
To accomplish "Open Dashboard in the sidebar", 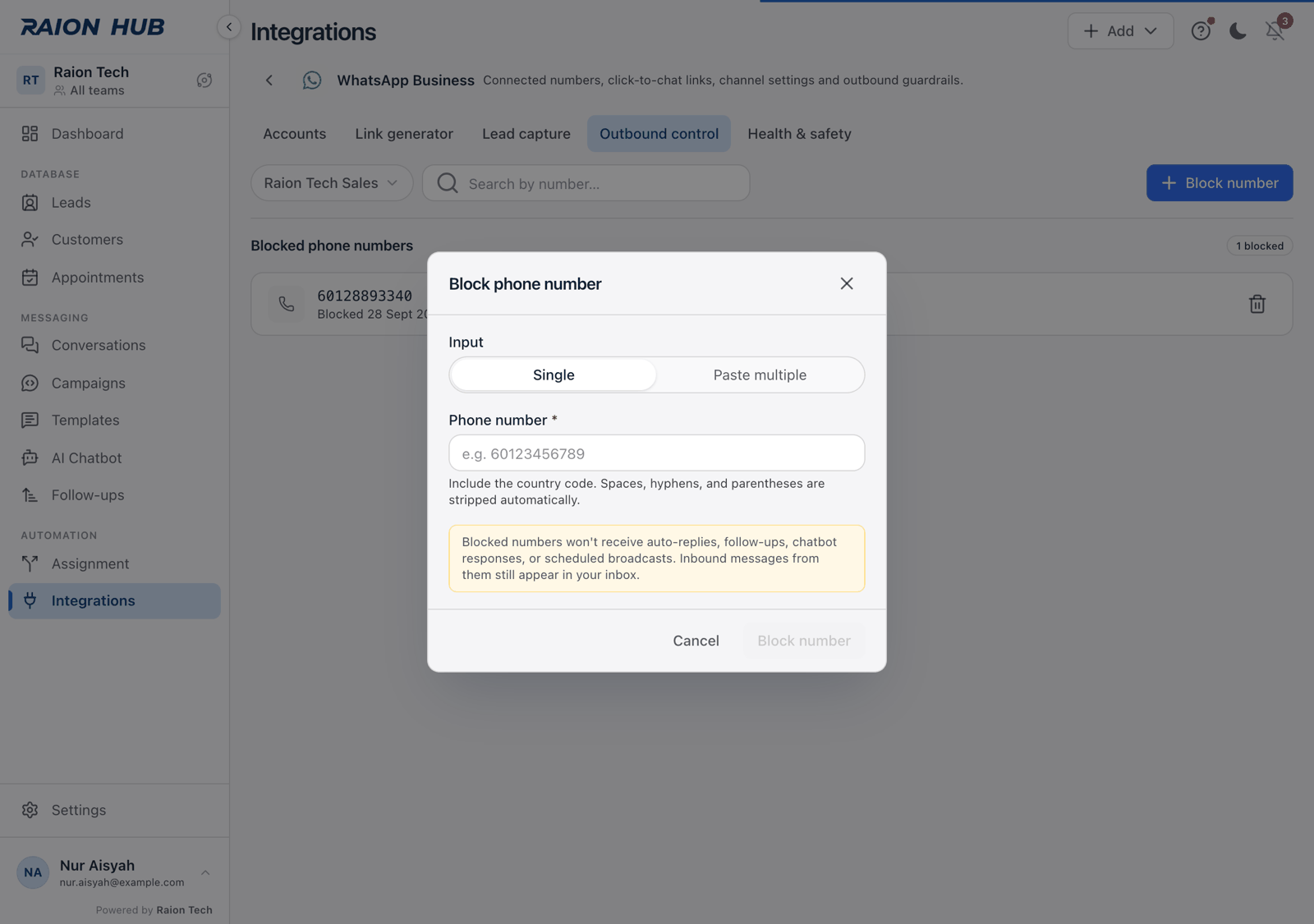I will pyautogui.click(x=114, y=134).
